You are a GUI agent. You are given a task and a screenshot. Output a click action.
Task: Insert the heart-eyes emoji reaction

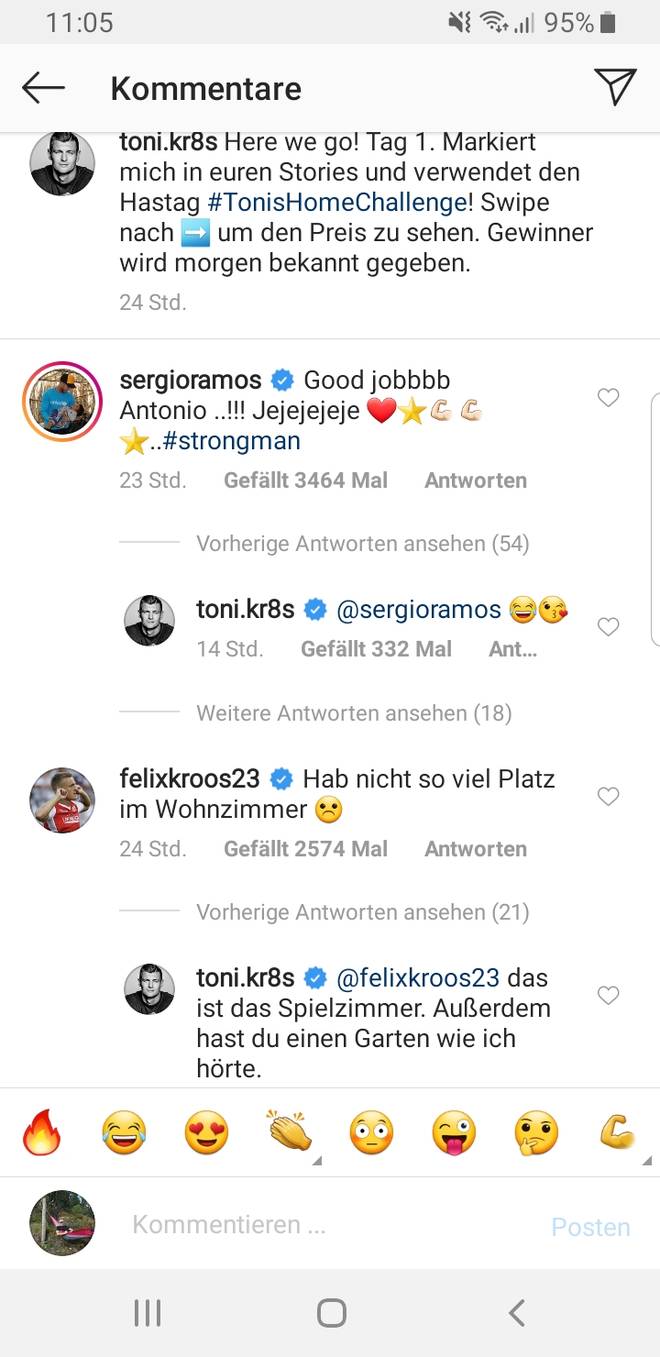pyautogui.click(x=206, y=1134)
